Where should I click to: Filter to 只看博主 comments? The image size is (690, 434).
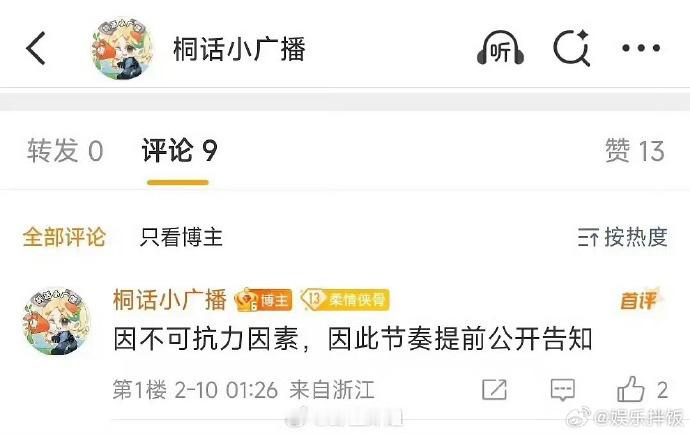[x=181, y=237]
